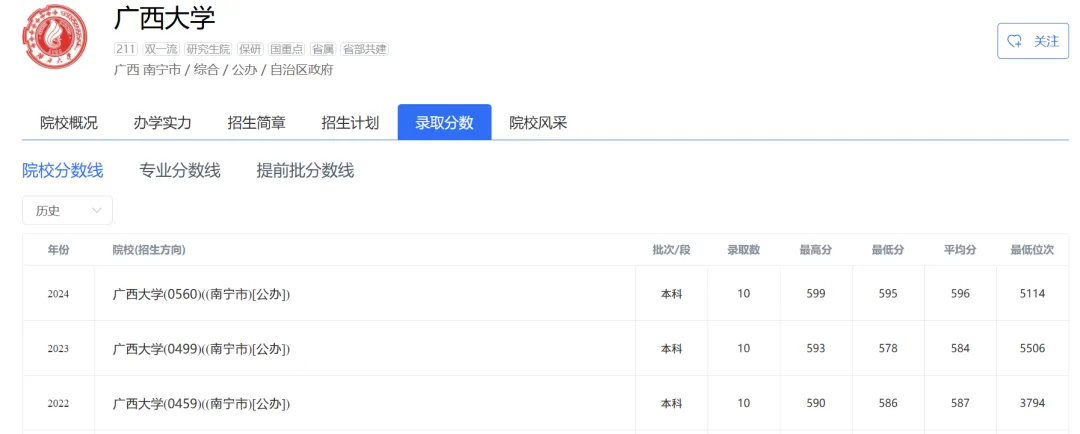The width and height of the screenshot is (1080, 434).
Task: Switch to 院校分数线 sub-tab
Action: pyautogui.click(x=63, y=171)
